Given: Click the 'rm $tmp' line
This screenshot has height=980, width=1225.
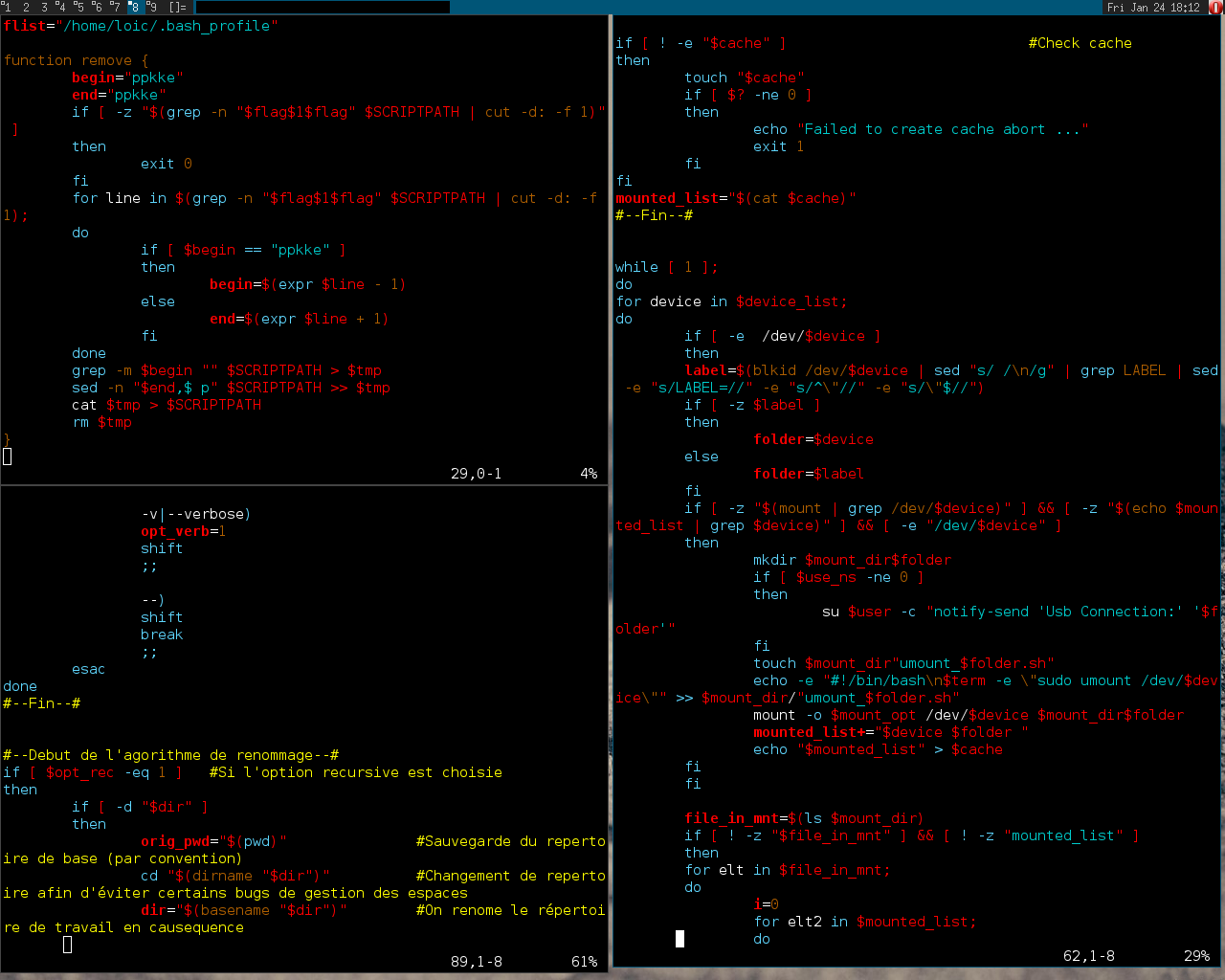Looking at the screenshot, I should point(101,422).
